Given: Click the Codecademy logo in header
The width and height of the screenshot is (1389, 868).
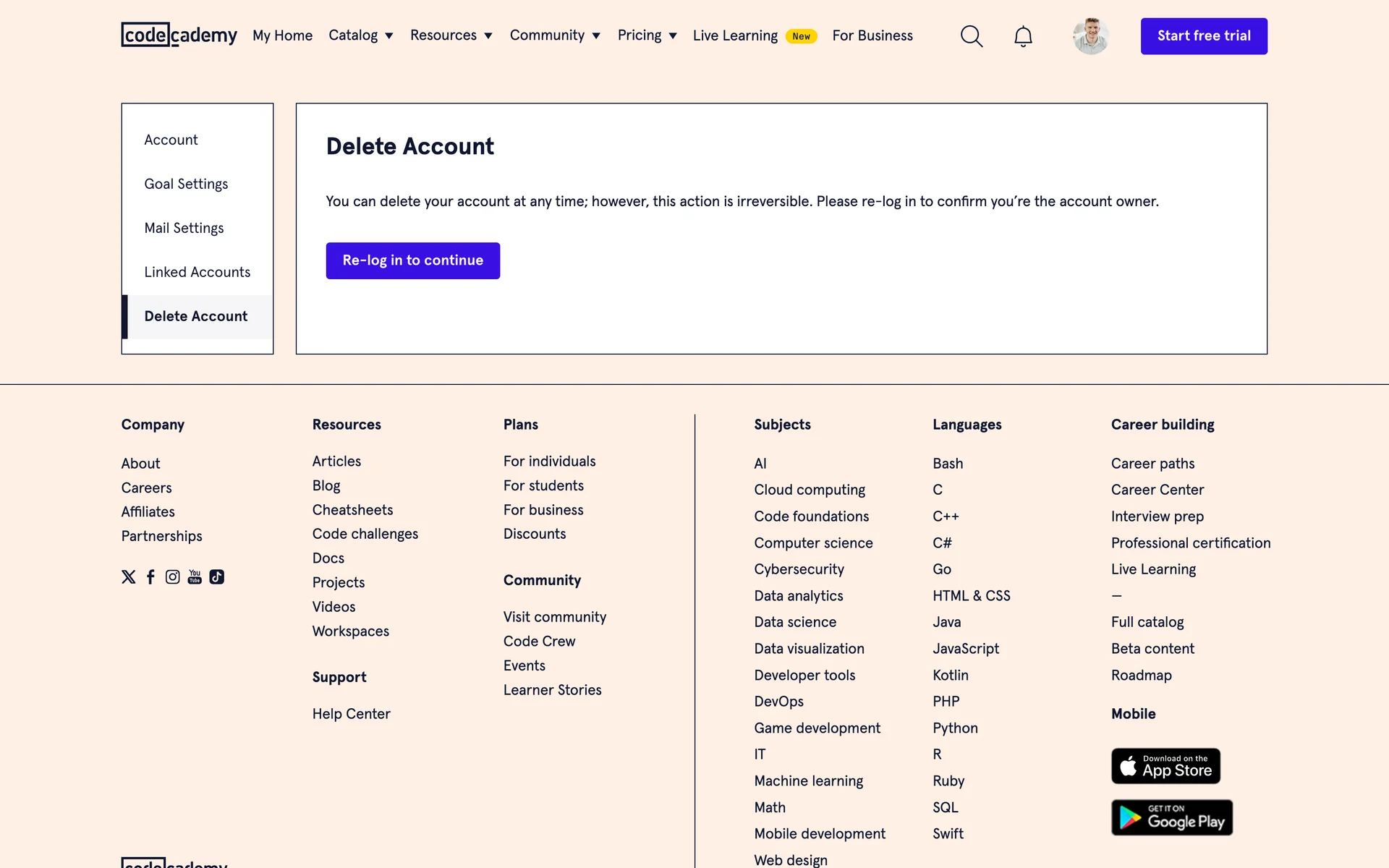Looking at the screenshot, I should [x=179, y=35].
